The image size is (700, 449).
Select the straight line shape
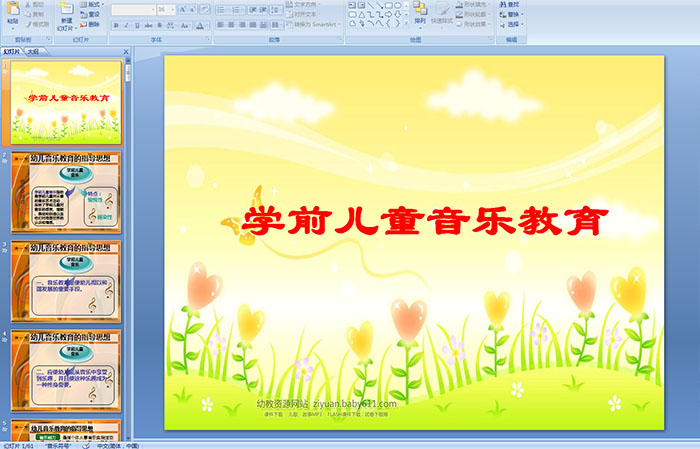point(371,5)
